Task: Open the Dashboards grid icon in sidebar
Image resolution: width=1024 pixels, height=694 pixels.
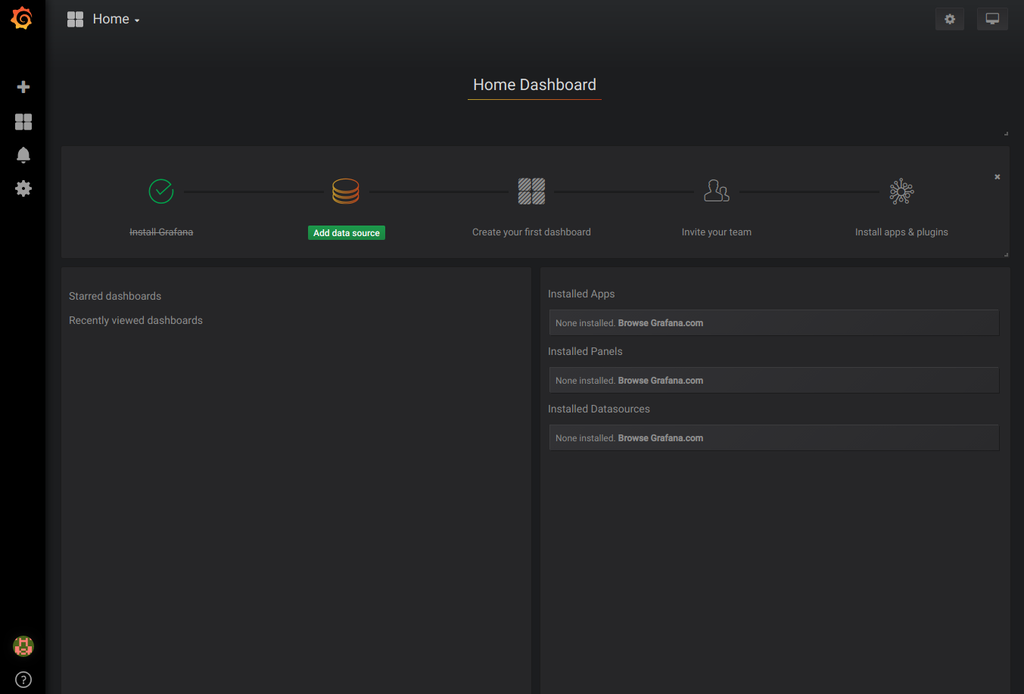Action: click(23, 121)
